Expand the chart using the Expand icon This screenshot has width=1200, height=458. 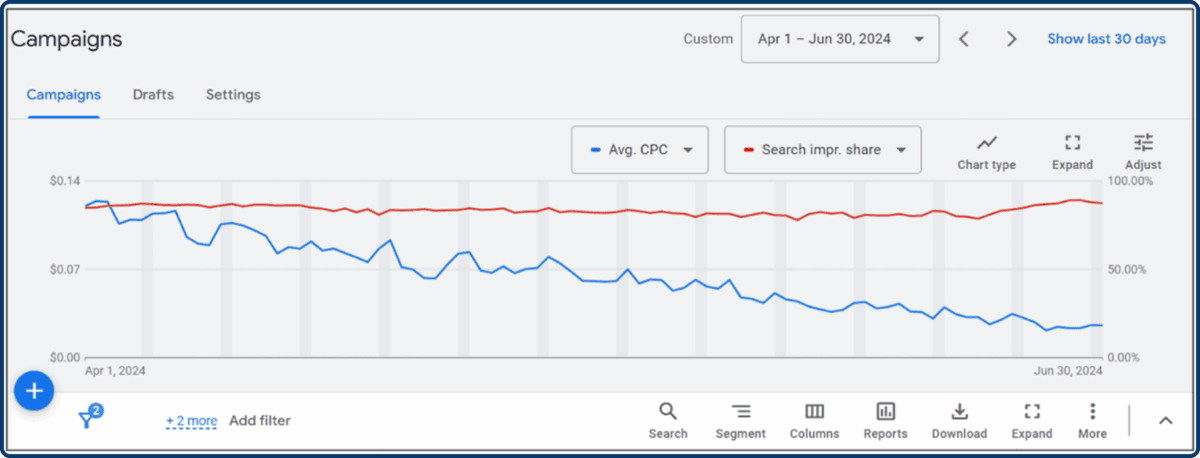[x=1072, y=143]
